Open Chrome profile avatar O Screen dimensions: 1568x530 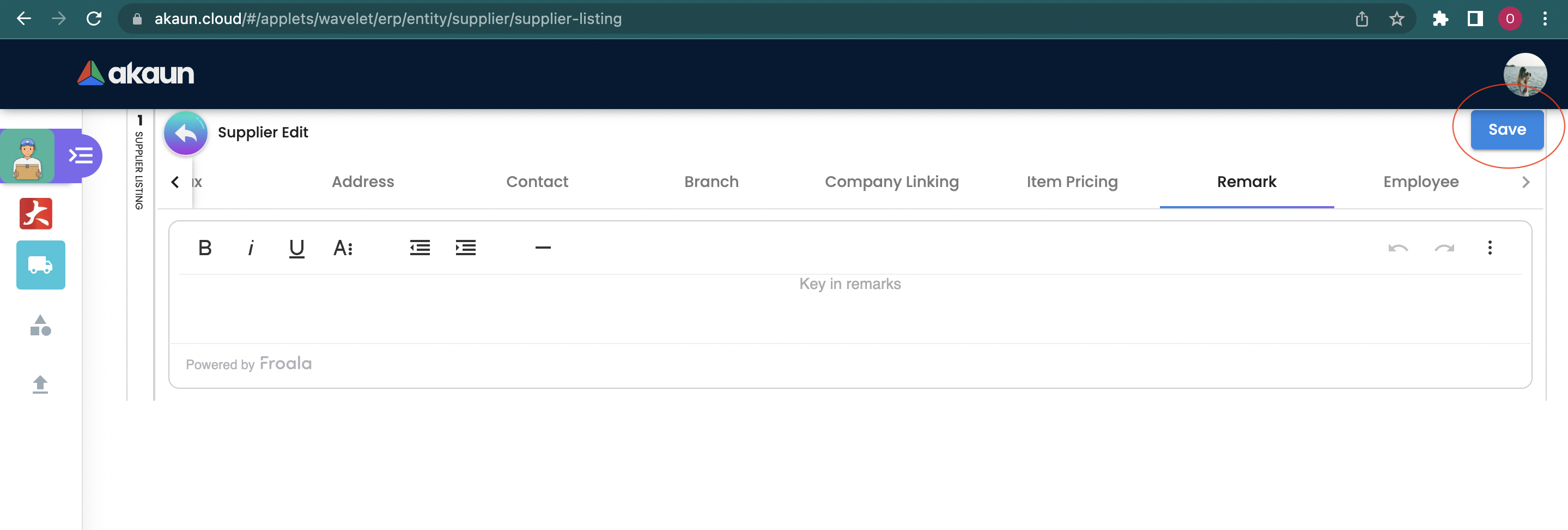[x=1510, y=19]
